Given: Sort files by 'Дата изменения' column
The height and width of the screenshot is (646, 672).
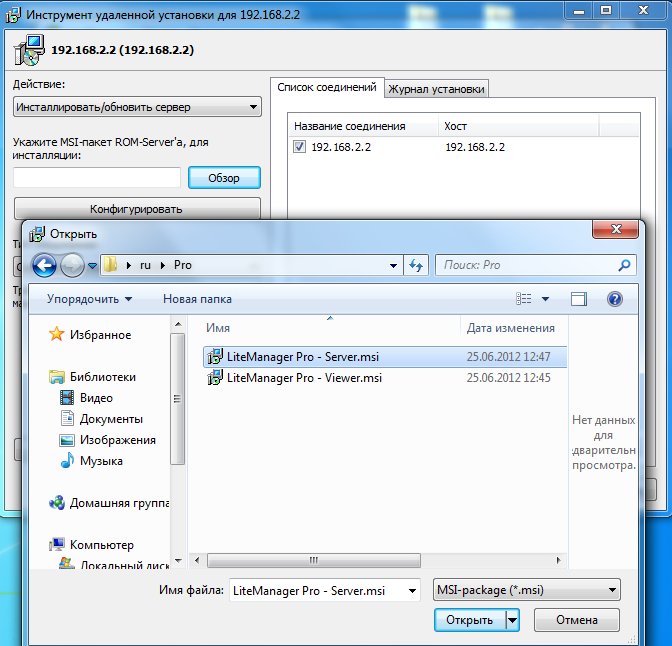Looking at the screenshot, I should tap(514, 328).
